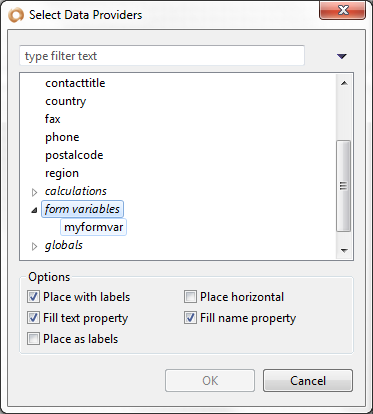The width and height of the screenshot is (373, 414).
Task: Click the type filter text field
Action: 162,56
